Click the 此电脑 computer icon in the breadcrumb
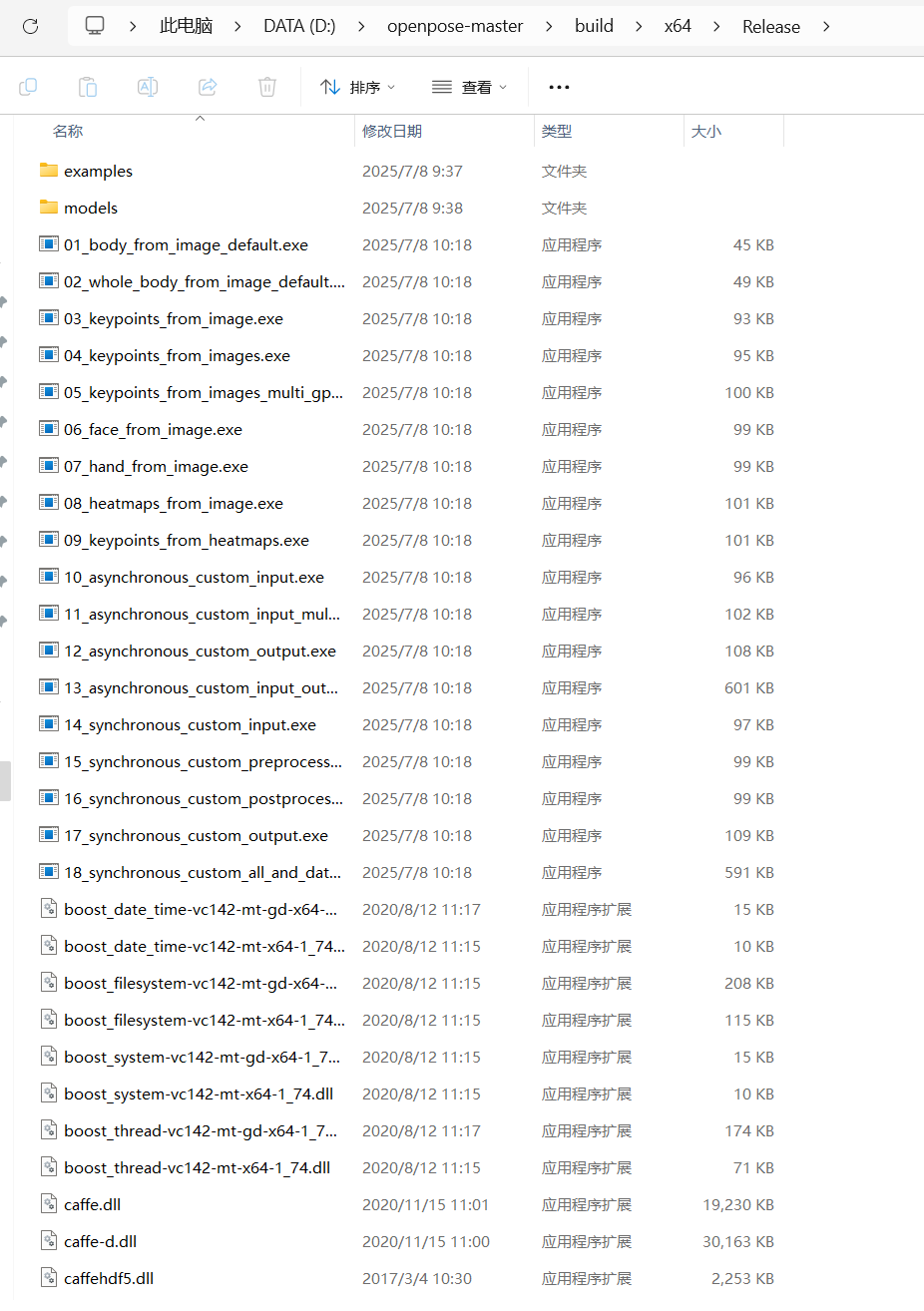 94,25
